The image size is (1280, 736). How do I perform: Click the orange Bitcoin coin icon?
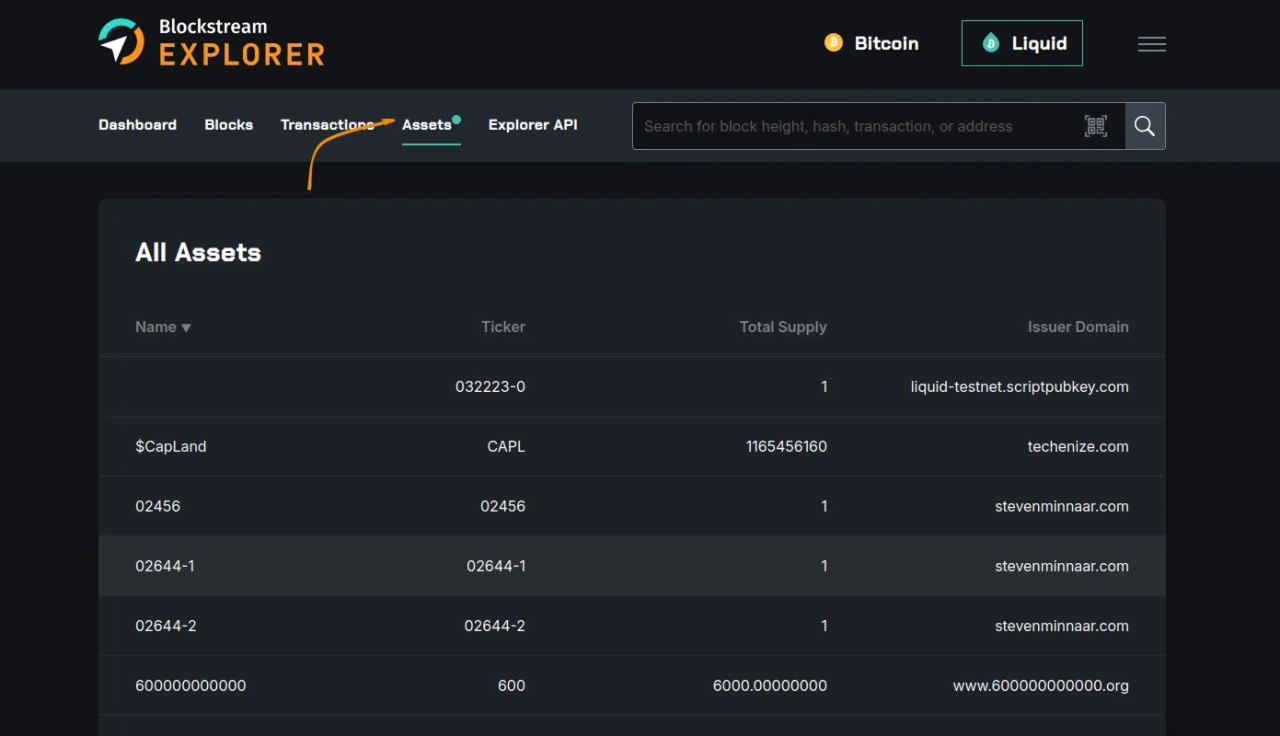pos(833,43)
